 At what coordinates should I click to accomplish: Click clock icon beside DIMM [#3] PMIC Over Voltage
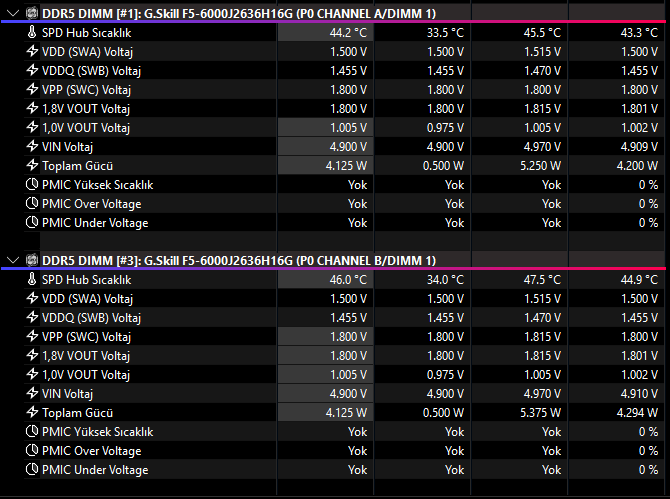click(x=32, y=450)
